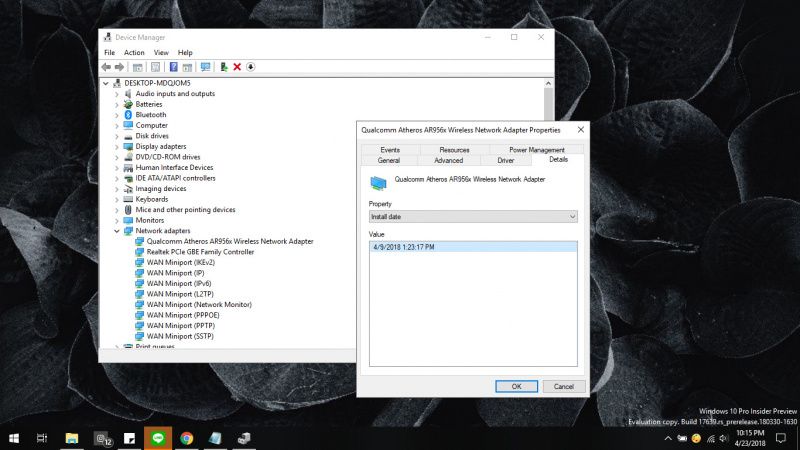Select WAN Miniport (SSTP) entry

[180, 336]
